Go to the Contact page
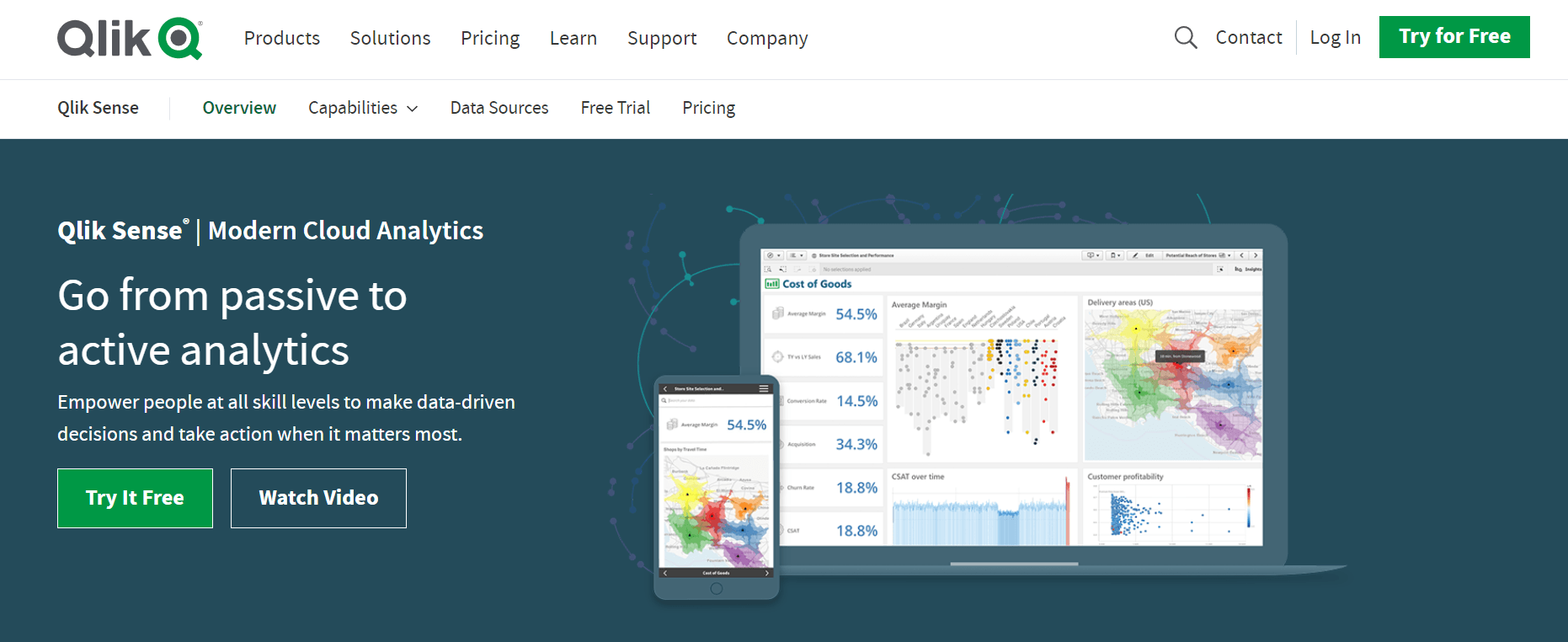1568x642 pixels. (1249, 37)
